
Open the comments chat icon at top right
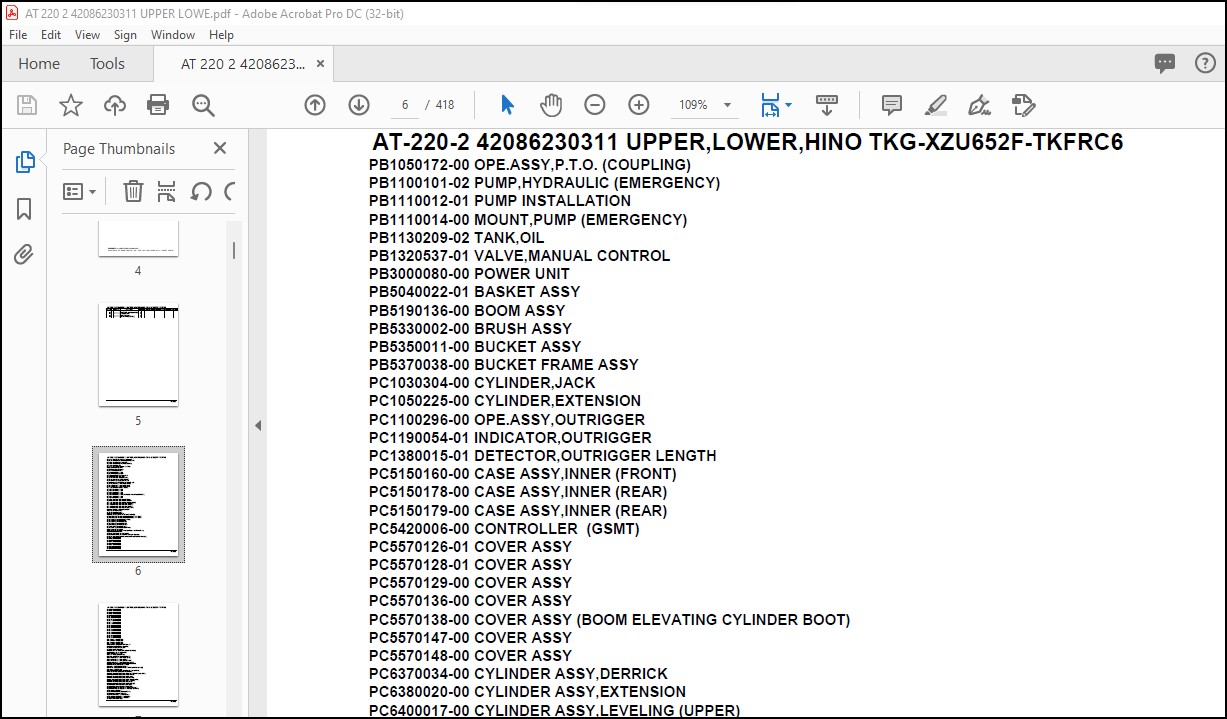pos(1165,63)
